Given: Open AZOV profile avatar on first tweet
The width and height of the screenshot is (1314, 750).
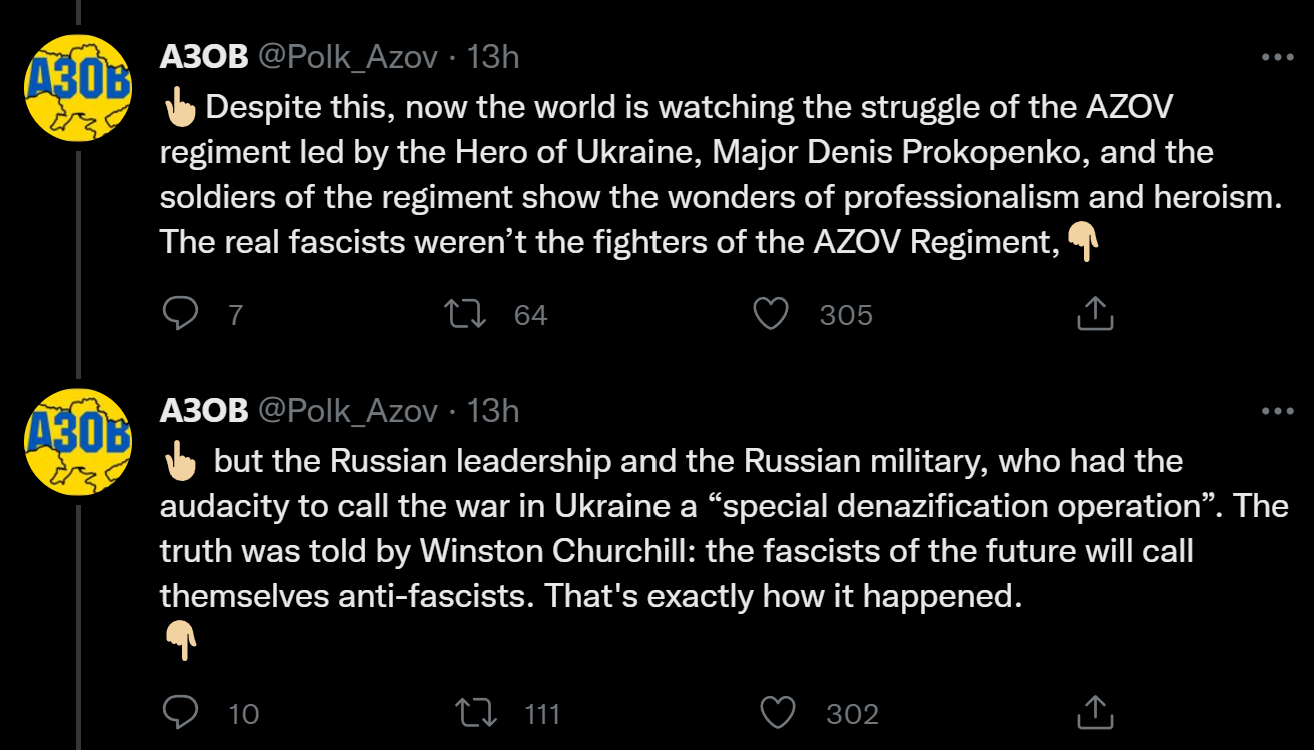Looking at the screenshot, I should (x=78, y=88).
